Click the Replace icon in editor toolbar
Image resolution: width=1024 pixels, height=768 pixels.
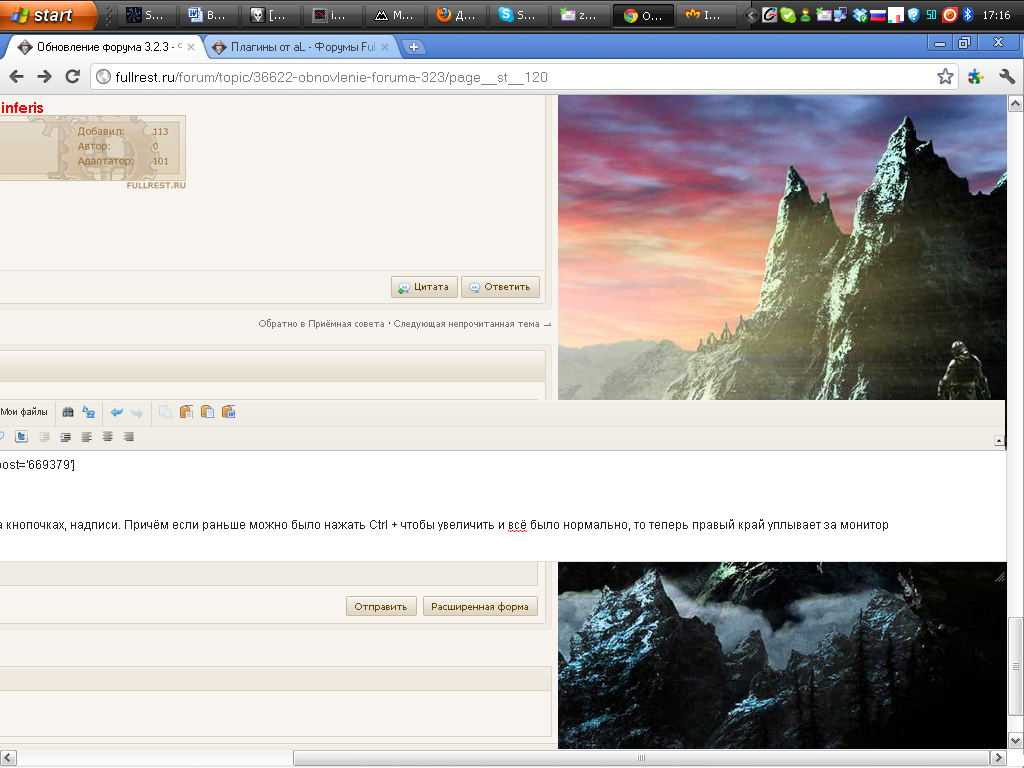coord(89,412)
